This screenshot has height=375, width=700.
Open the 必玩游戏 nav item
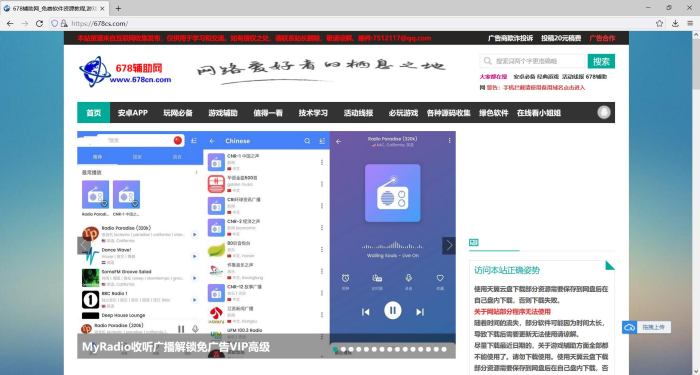click(x=403, y=113)
